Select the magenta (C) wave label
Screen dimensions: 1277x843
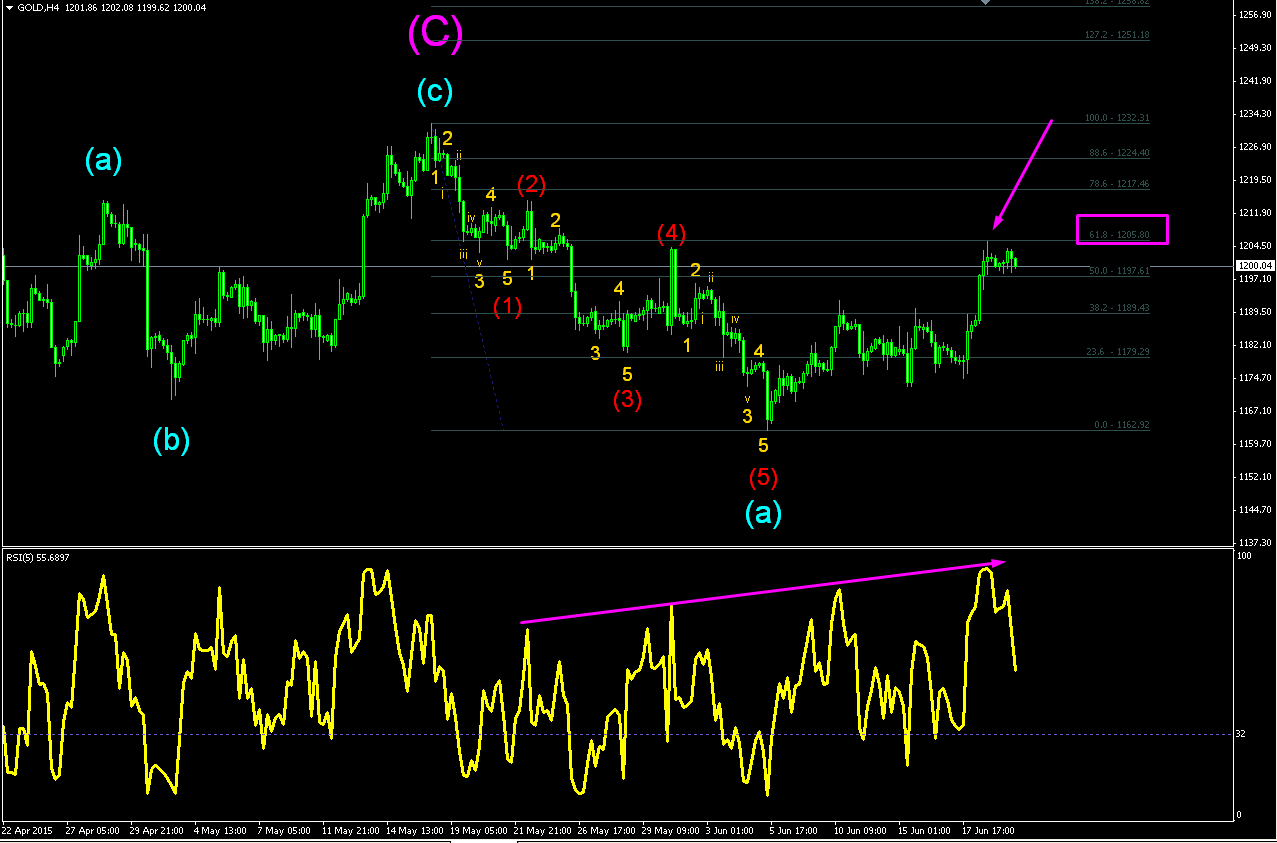(x=435, y=34)
